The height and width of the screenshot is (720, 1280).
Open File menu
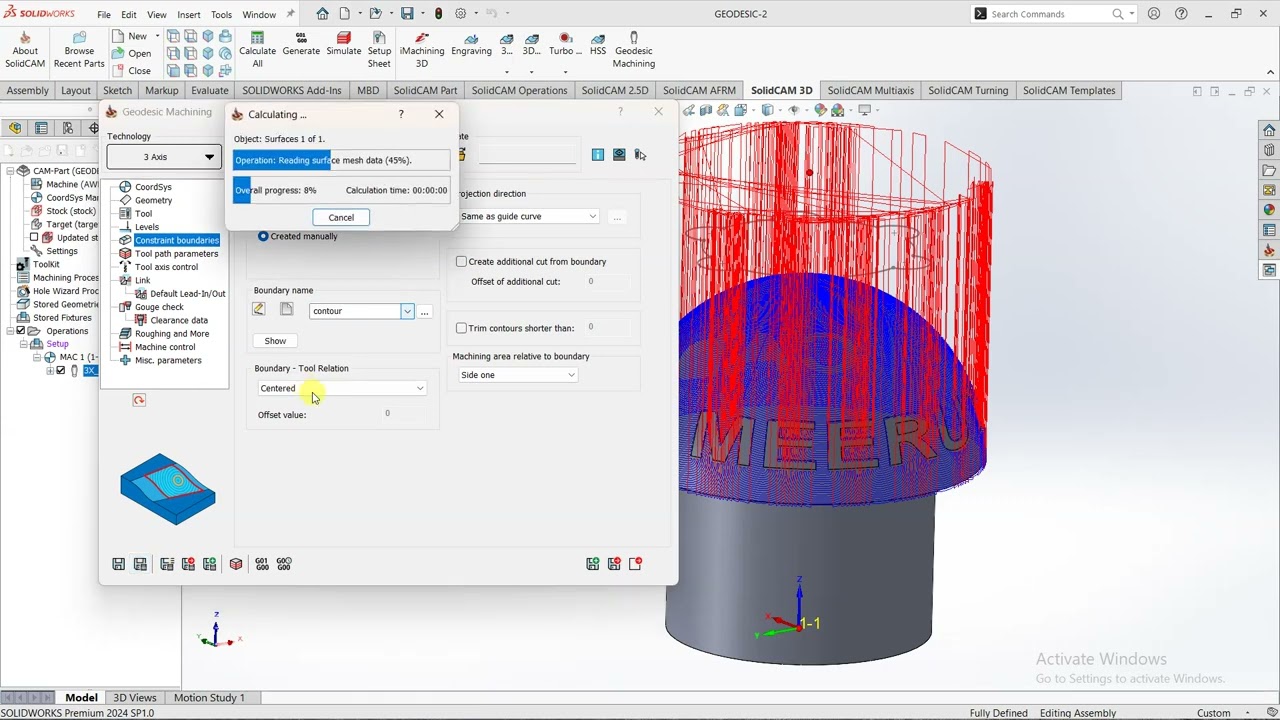pyautogui.click(x=104, y=15)
